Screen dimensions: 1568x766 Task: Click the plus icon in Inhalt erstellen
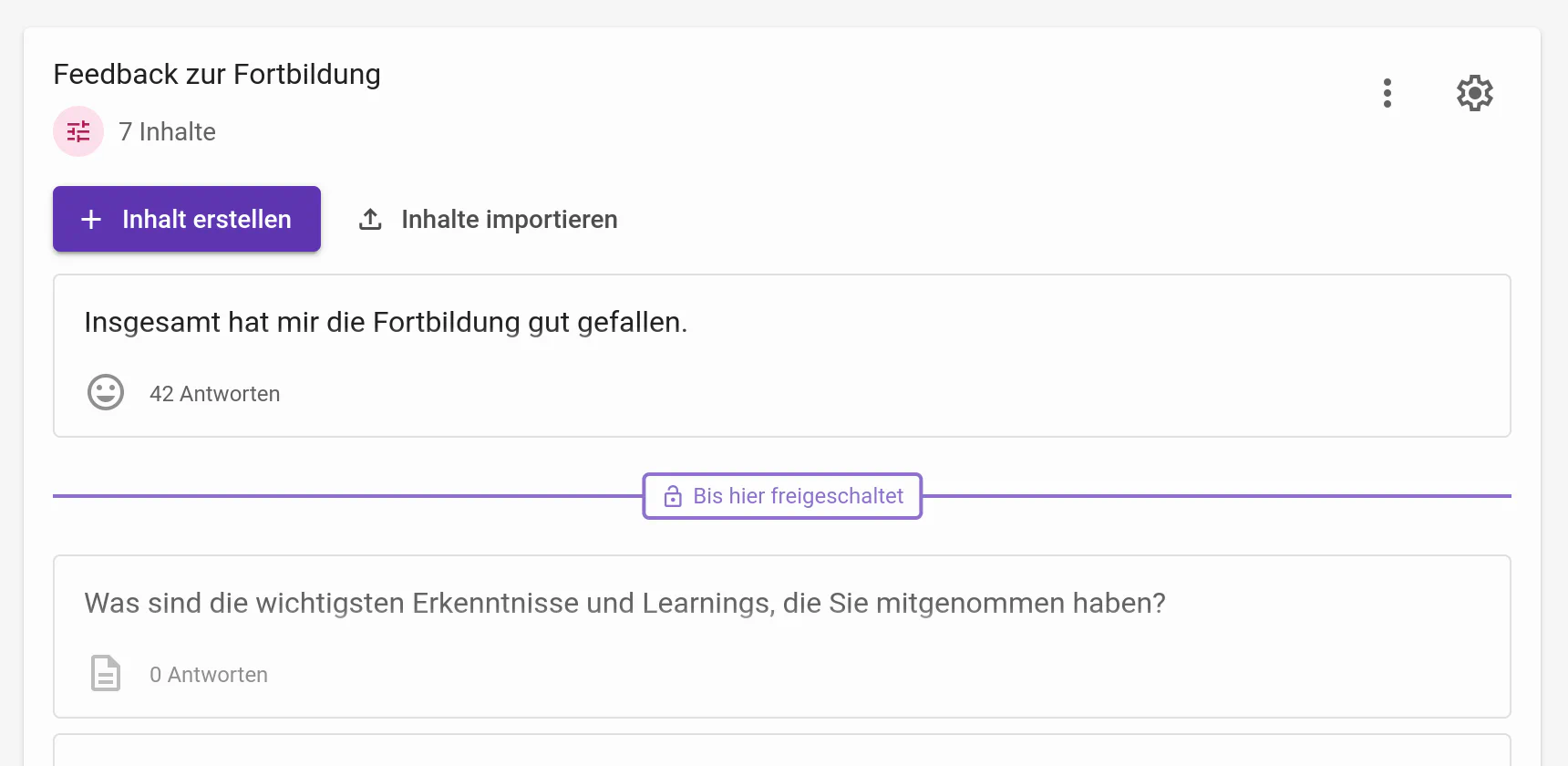coord(91,219)
